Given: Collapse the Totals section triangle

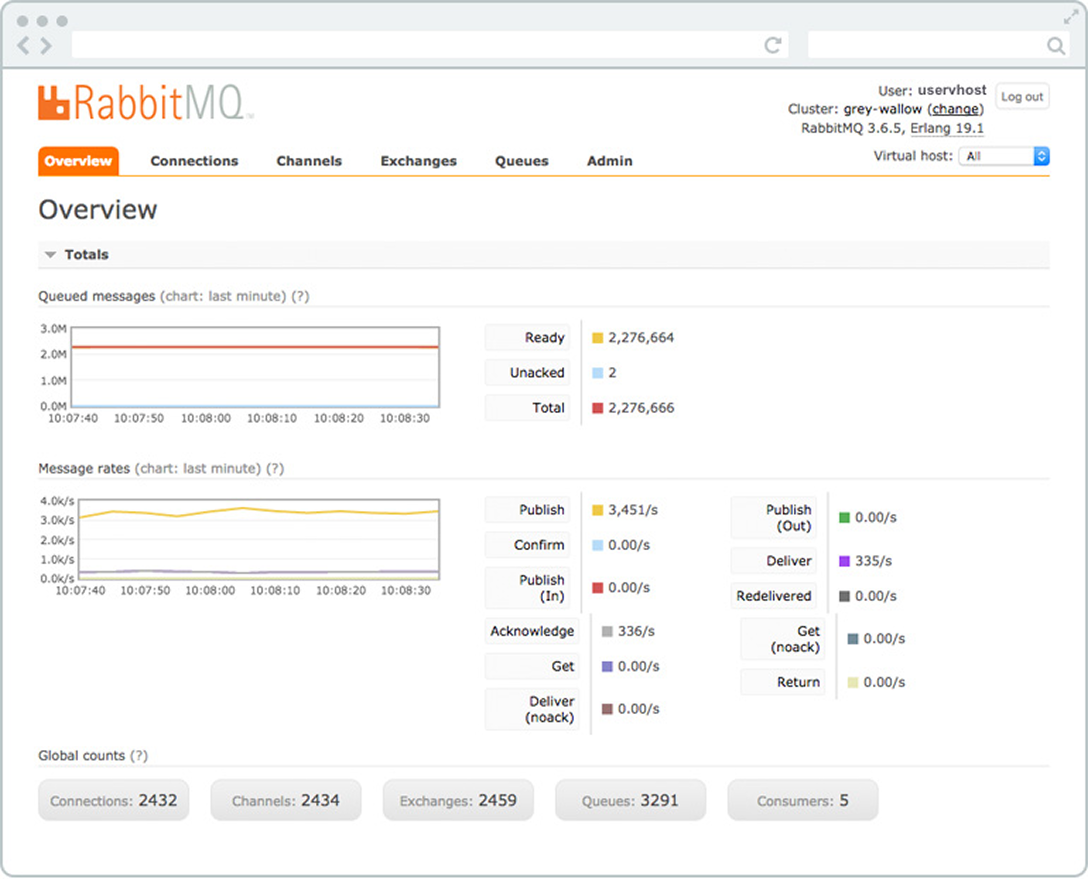Looking at the screenshot, I should pyautogui.click(x=50, y=255).
